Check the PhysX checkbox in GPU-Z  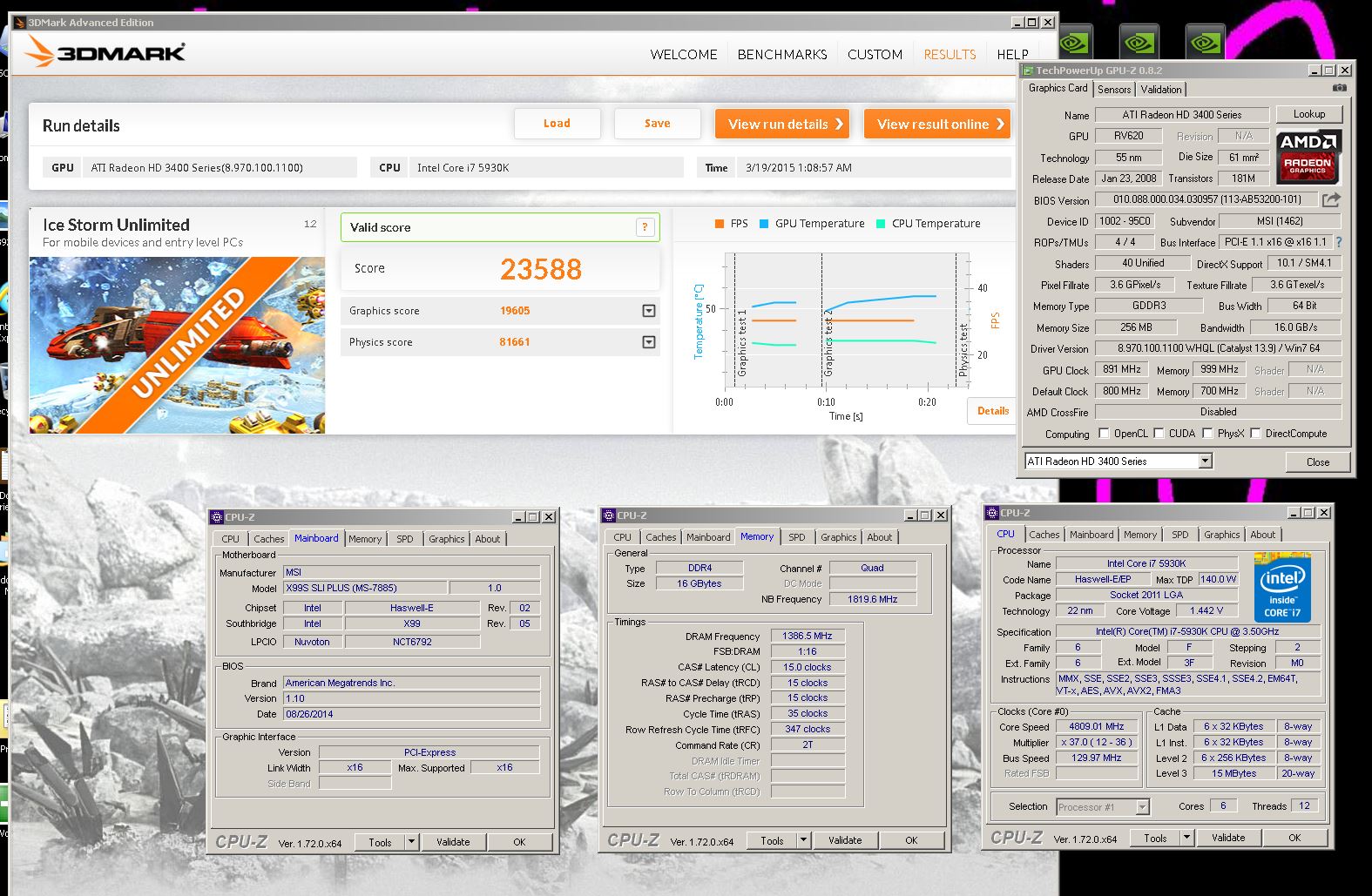tap(1207, 433)
